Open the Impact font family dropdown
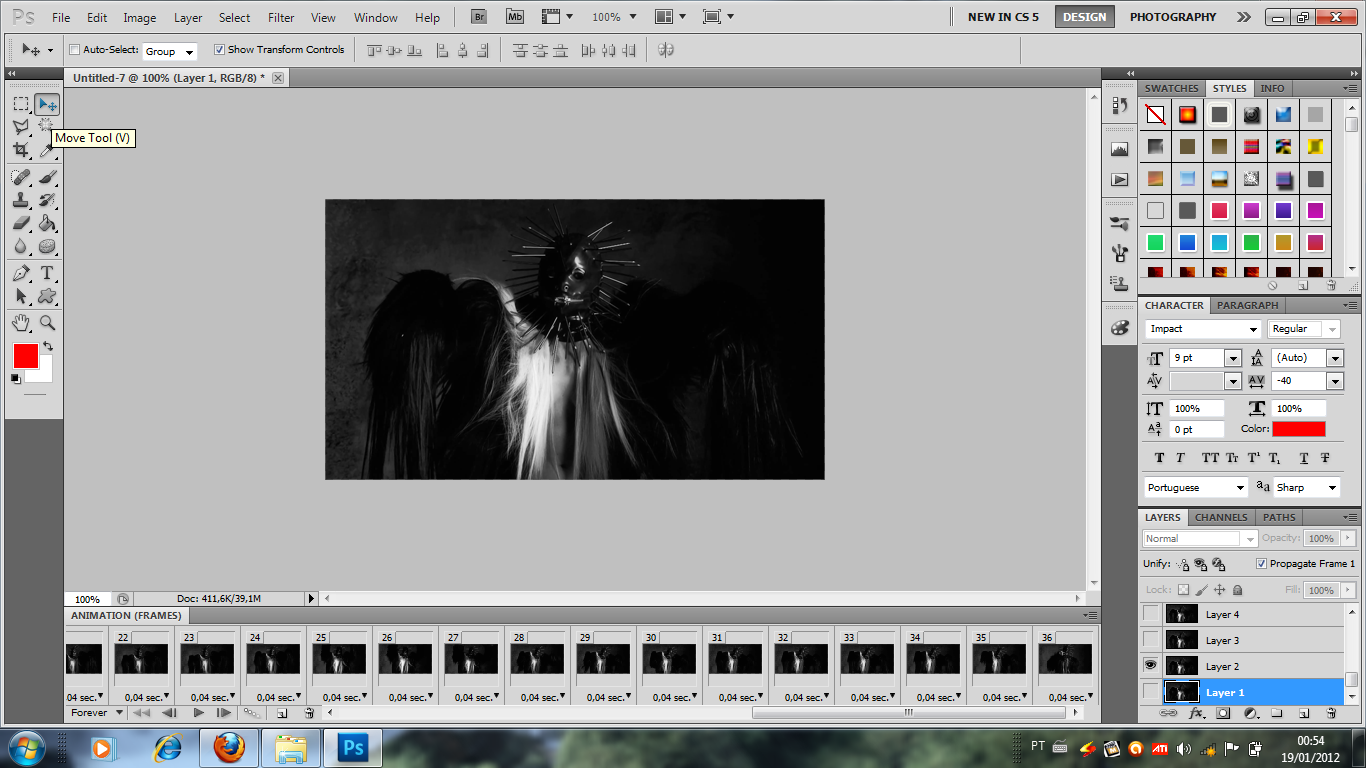 (1253, 329)
